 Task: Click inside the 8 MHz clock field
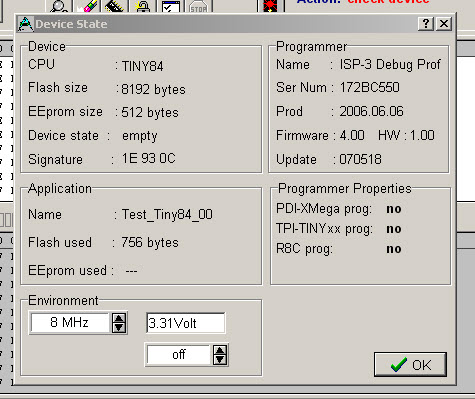70,323
